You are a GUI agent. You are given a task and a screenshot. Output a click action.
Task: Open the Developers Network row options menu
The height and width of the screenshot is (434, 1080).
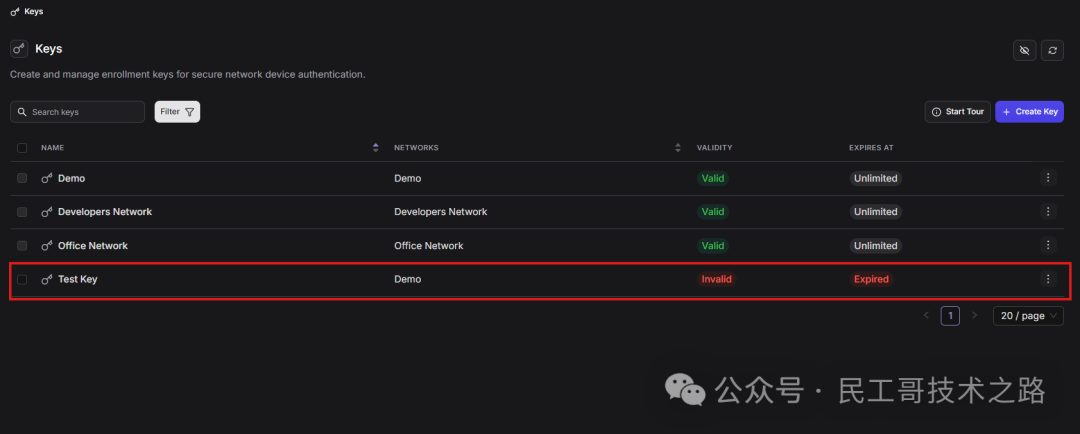pyautogui.click(x=1047, y=212)
